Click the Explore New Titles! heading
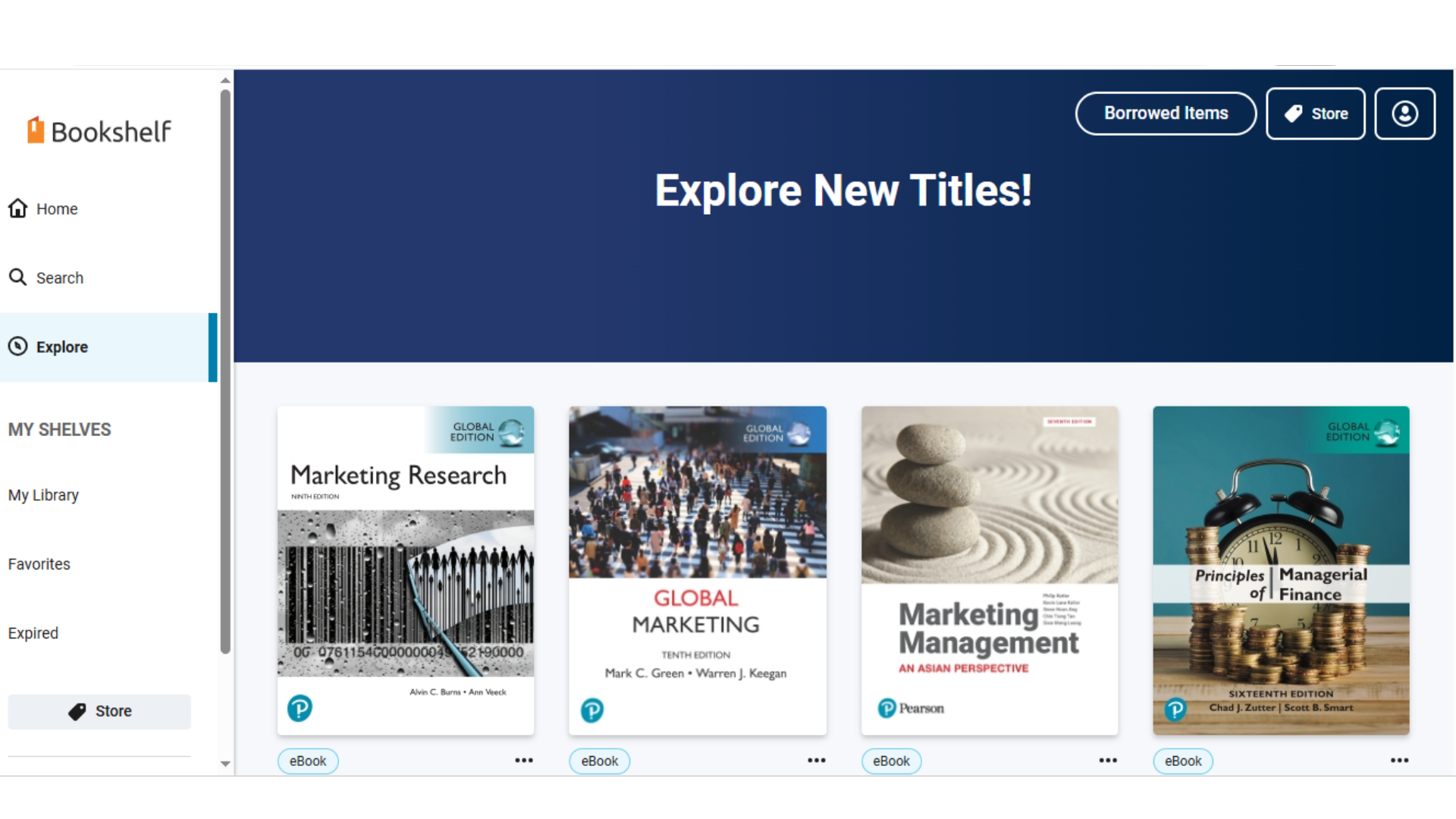Image resolution: width=1456 pixels, height=819 pixels. (843, 190)
